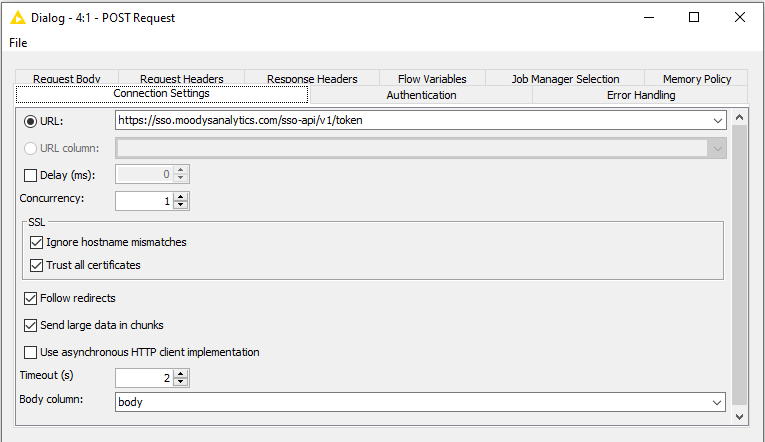Decrease Timeout seconds with down arrow
The width and height of the screenshot is (765, 442).
(x=181, y=382)
